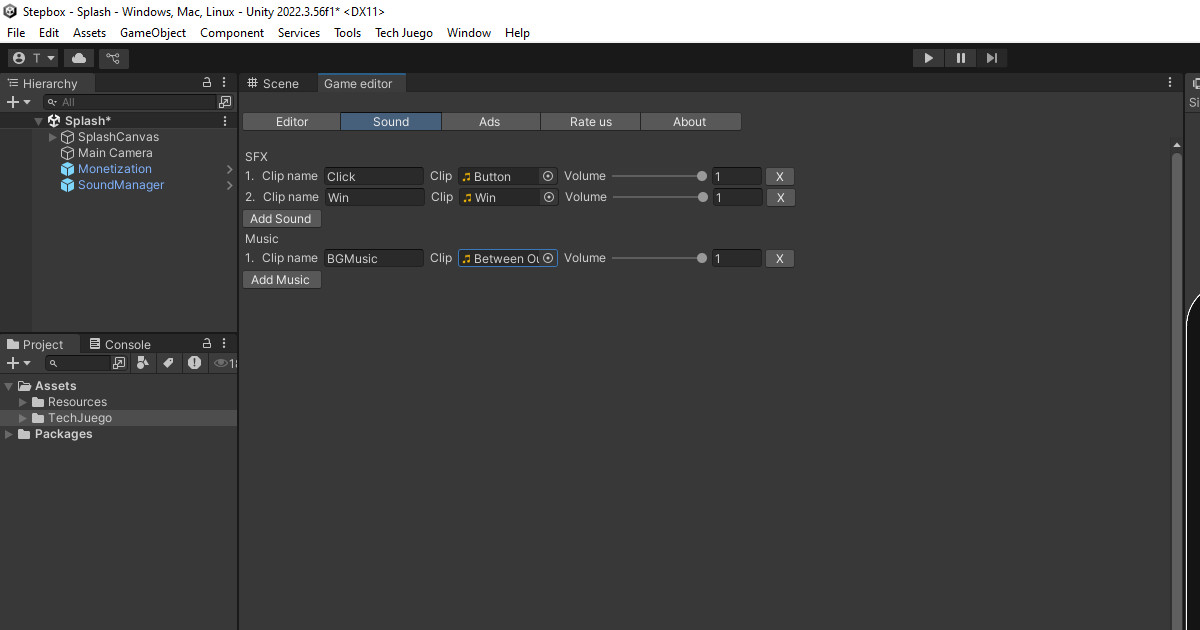
Task: Open the Splash scene options menu
Action: 225,121
